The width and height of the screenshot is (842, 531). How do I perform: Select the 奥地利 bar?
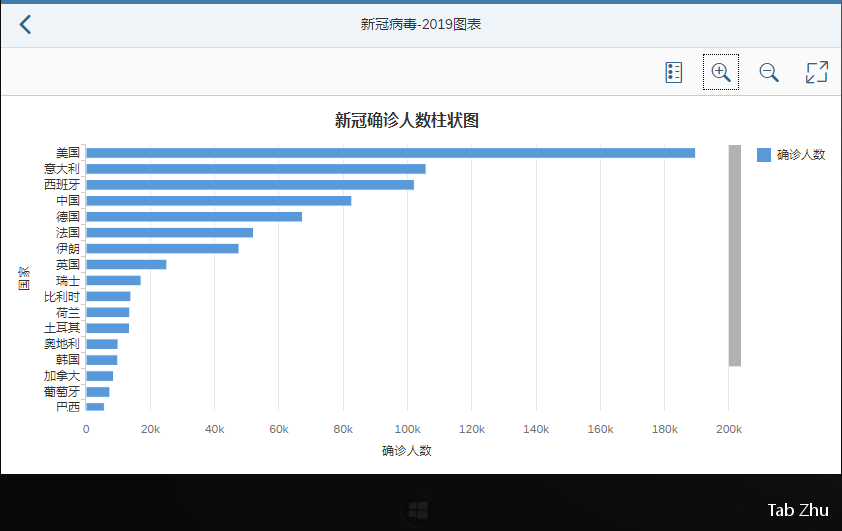(x=102, y=344)
